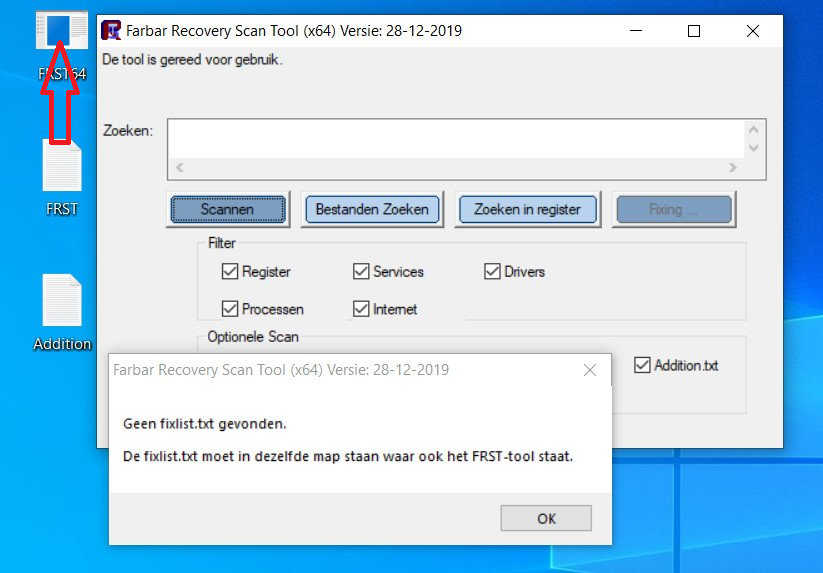Viewport: 823px width, 573px height.
Task: Toggle the Internet filter checkbox
Action: 361,309
